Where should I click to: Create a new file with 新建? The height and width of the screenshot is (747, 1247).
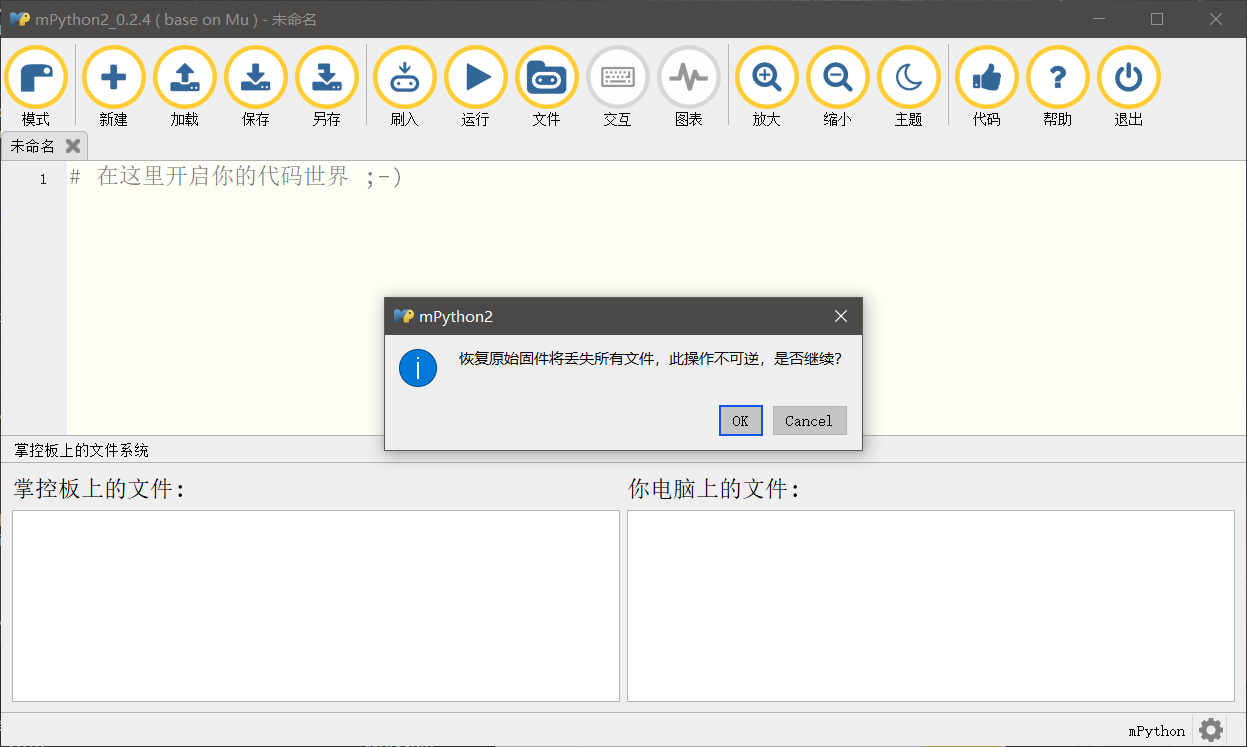click(x=113, y=87)
